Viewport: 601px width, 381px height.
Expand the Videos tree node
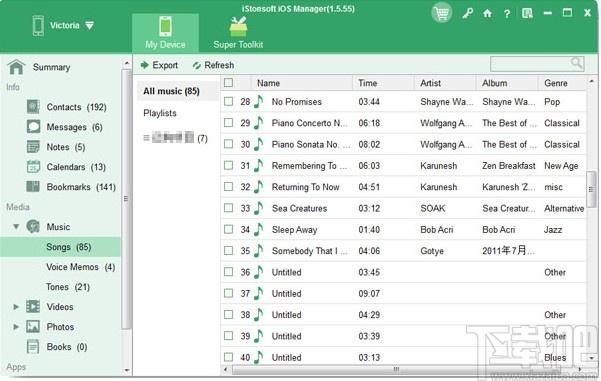pyautogui.click(x=16, y=307)
